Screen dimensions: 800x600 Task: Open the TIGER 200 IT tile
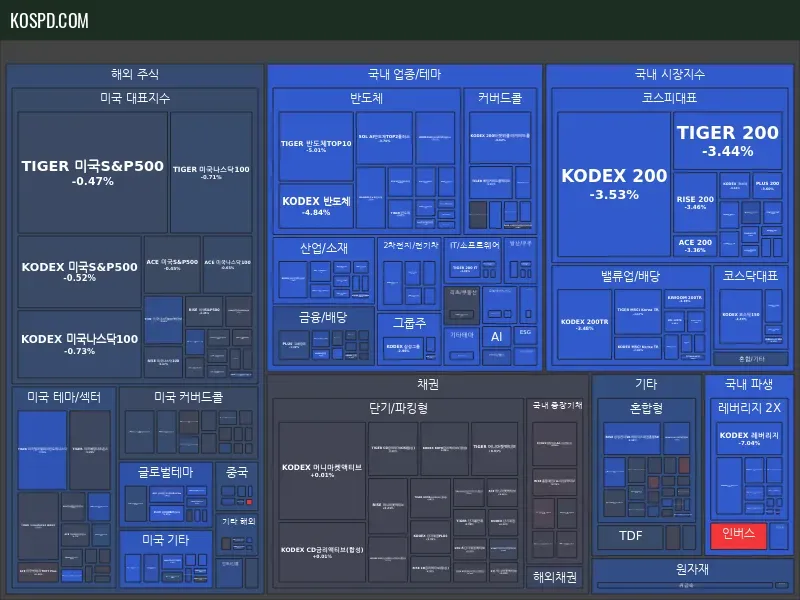coord(465,269)
